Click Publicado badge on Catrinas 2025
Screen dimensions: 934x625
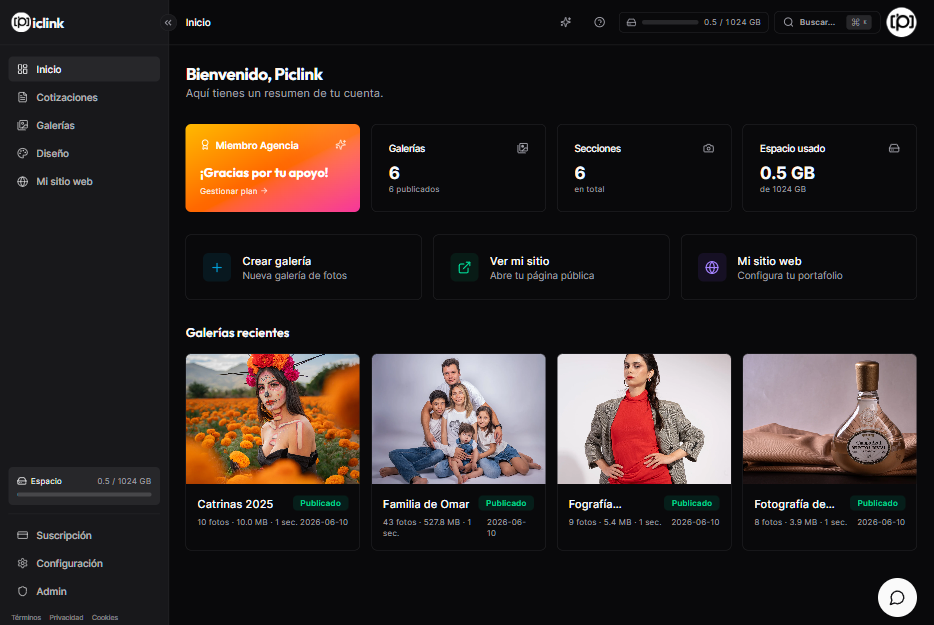320,503
